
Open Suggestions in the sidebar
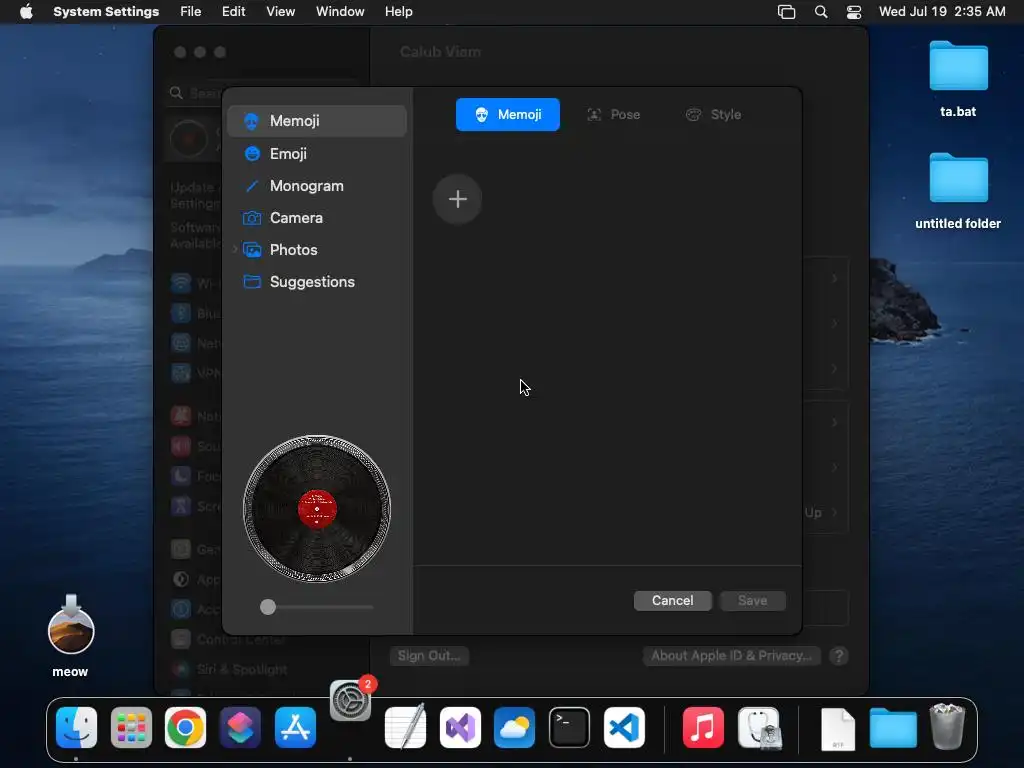[317, 281]
